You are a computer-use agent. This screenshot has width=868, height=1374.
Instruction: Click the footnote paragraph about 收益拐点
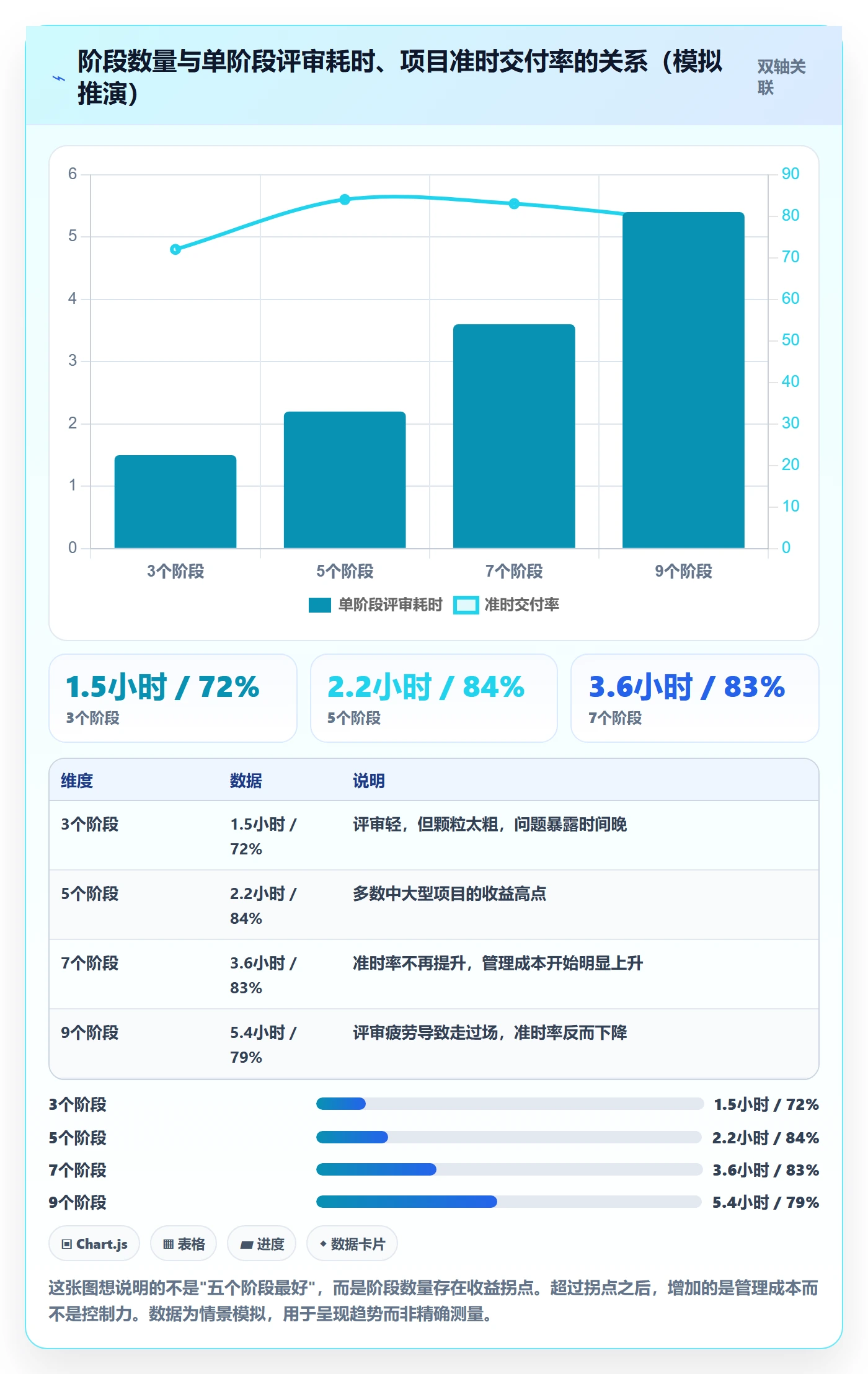tap(434, 1301)
